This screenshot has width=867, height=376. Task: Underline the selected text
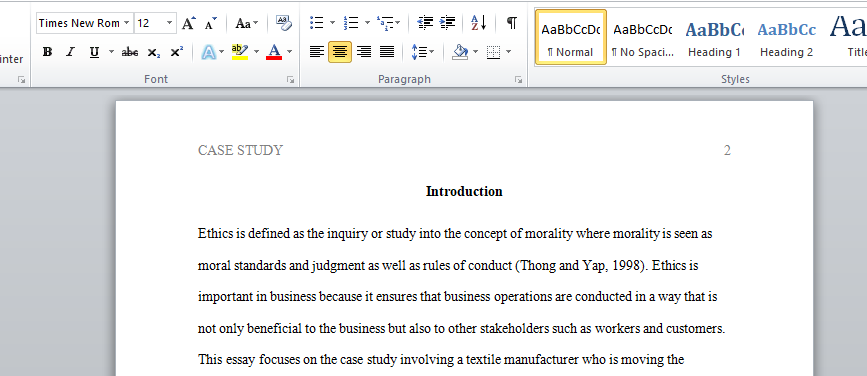[x=94, y=52]
